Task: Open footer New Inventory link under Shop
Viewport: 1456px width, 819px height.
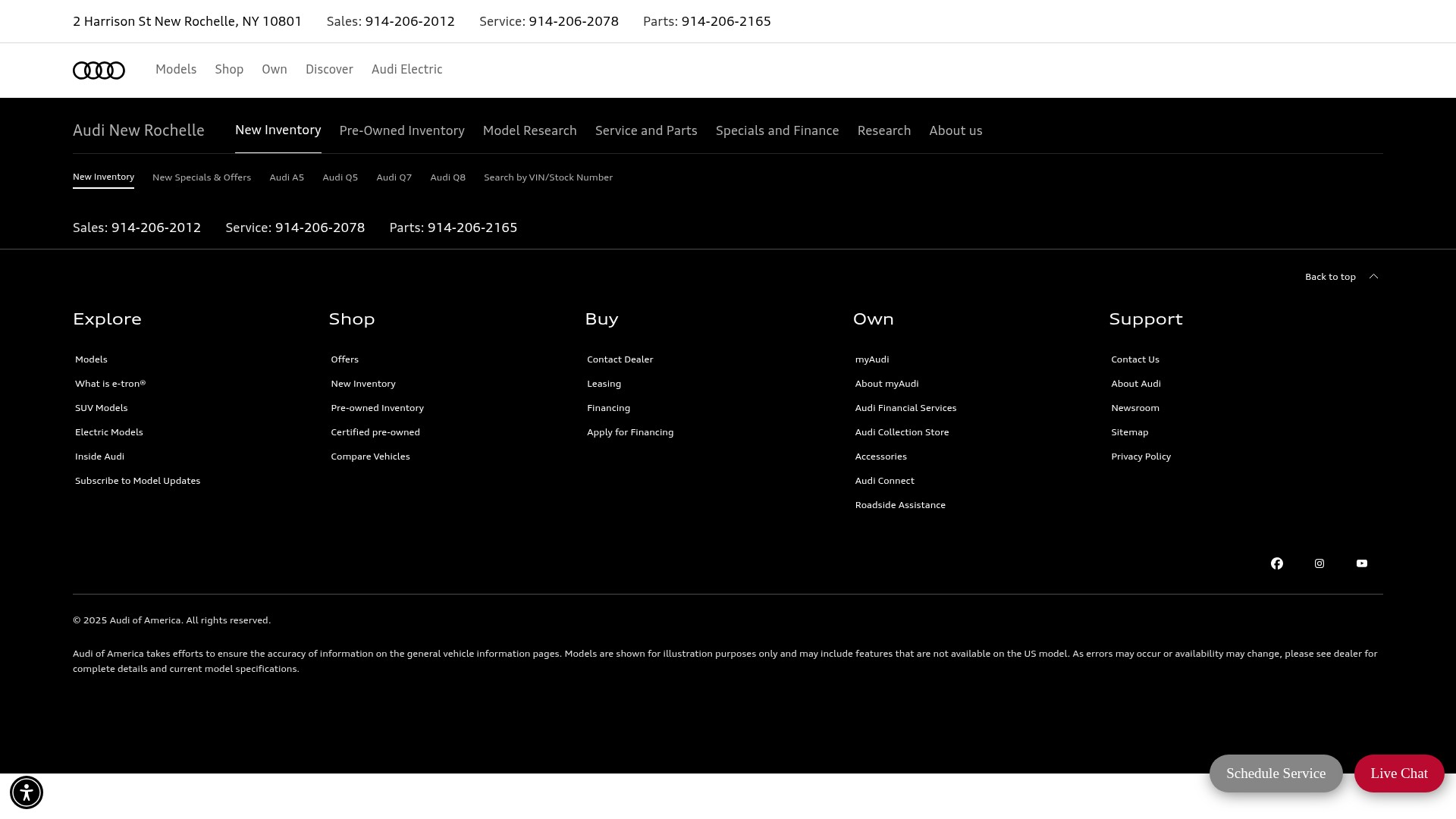Action: pyautogui.click(x=362, y=384)
